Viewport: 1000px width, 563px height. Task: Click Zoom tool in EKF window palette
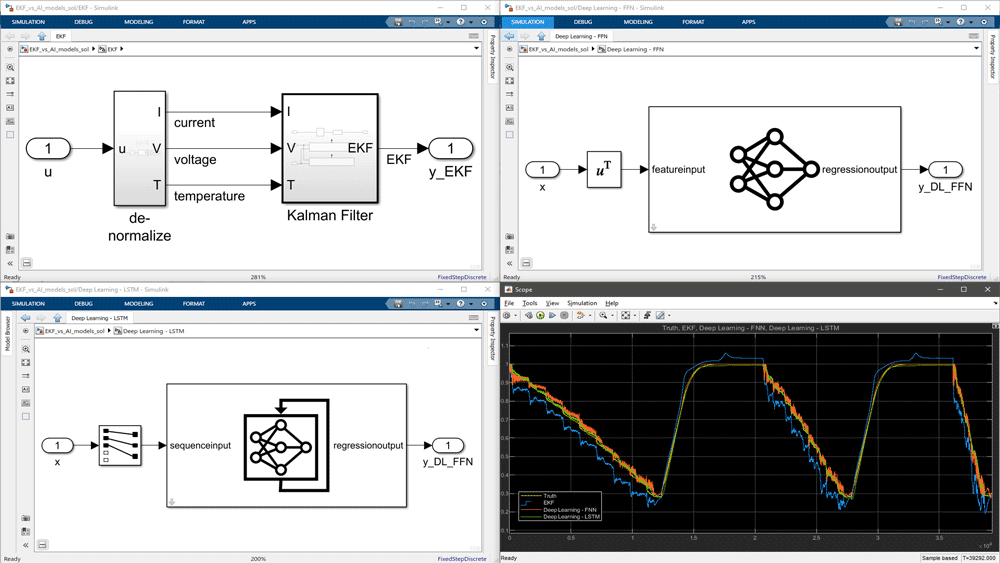click(x=10, y=68)
